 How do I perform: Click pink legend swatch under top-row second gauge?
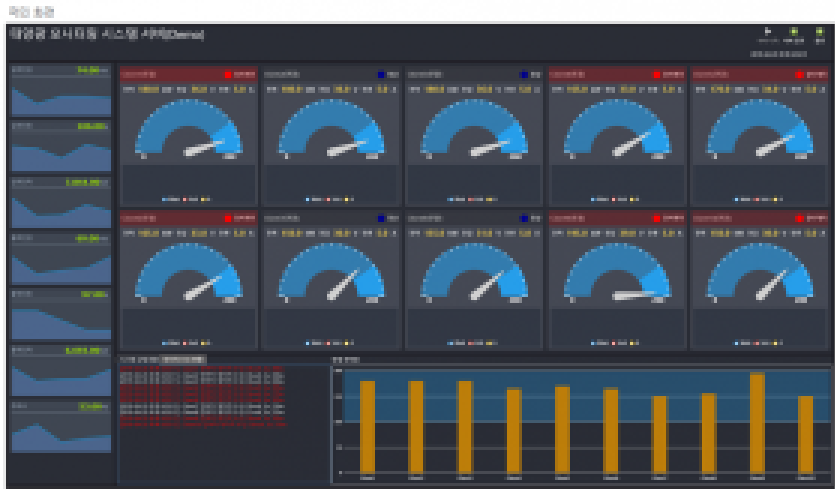pyautogui.click(x=328, y=200)
